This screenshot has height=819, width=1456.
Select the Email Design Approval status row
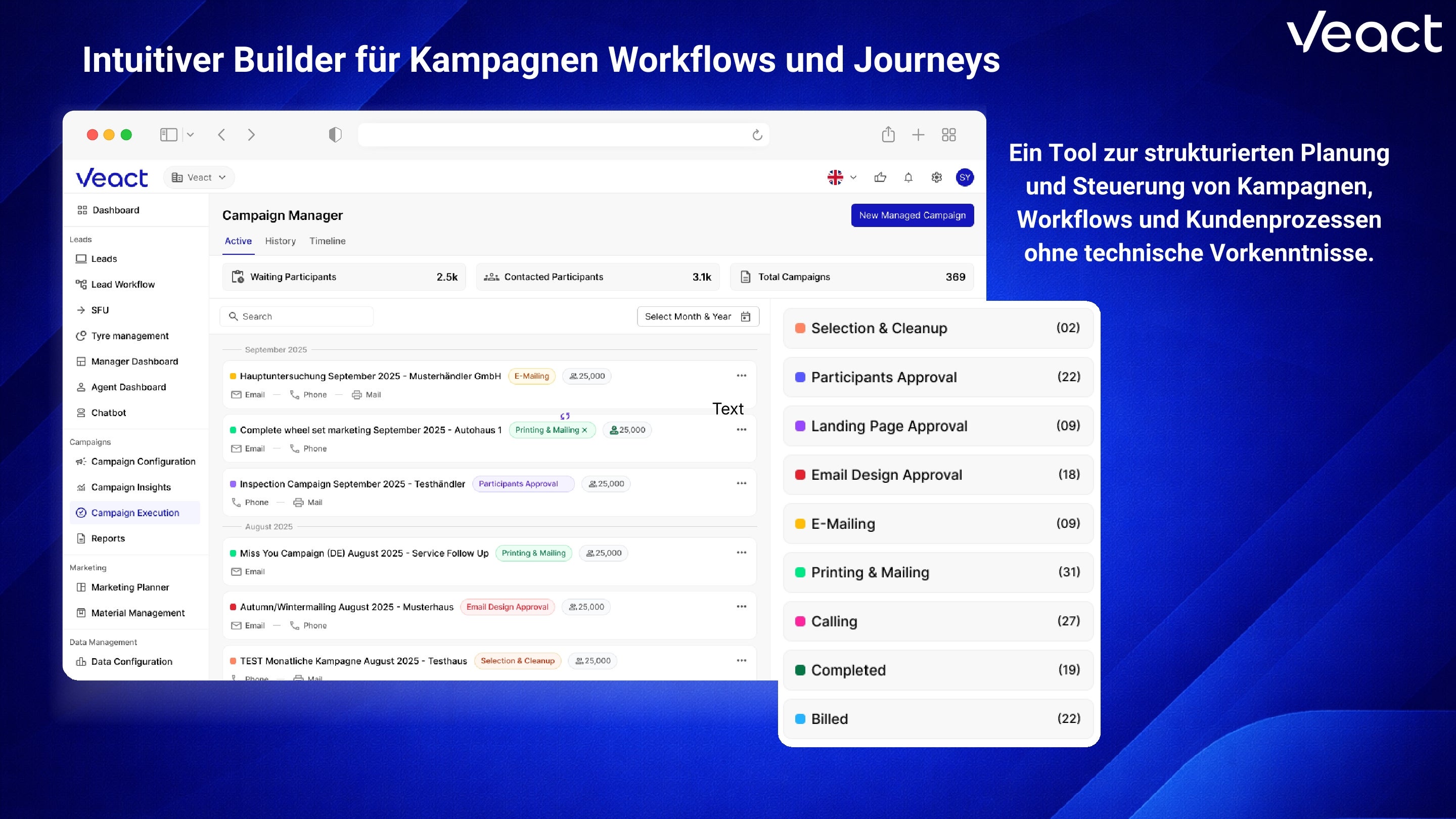tap(938, 475)
